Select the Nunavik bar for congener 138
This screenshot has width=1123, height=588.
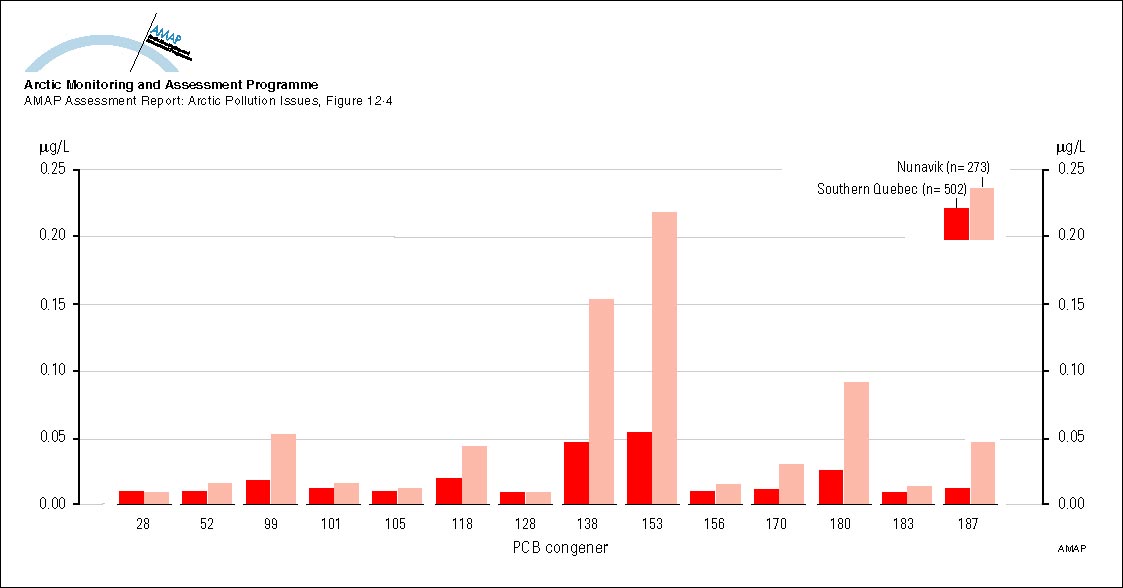coord(601,400)
